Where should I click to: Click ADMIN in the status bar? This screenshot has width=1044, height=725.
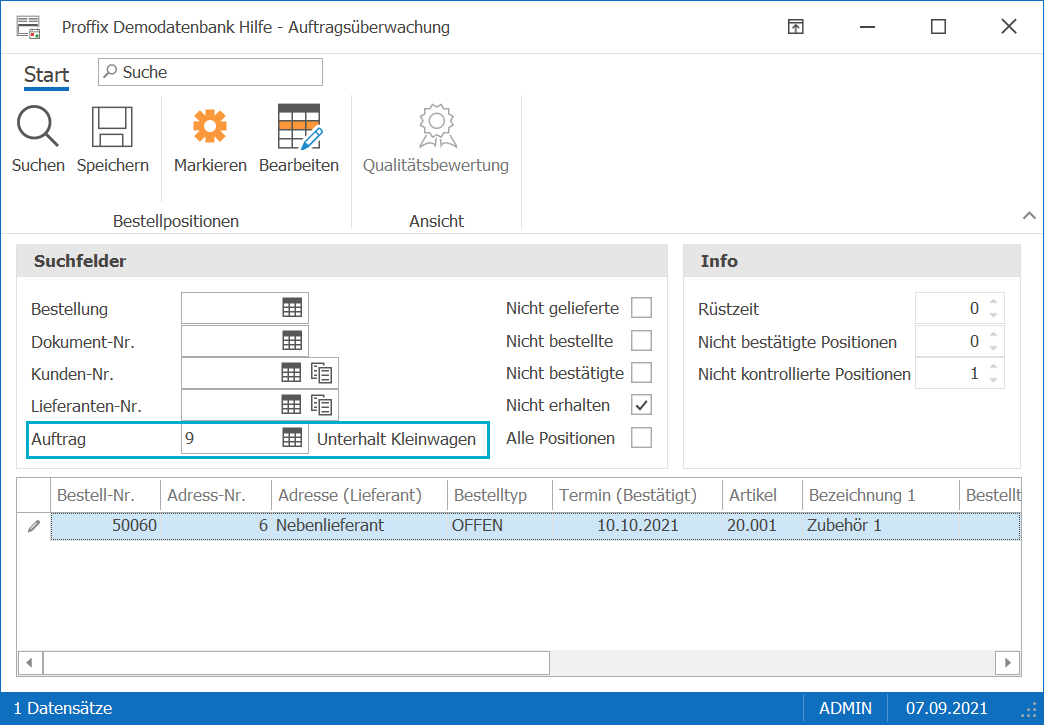point(846,708)
